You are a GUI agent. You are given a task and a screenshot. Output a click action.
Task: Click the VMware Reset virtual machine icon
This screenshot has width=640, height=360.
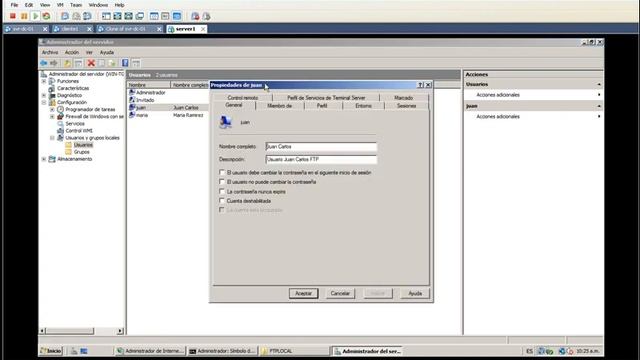point(46,16)
